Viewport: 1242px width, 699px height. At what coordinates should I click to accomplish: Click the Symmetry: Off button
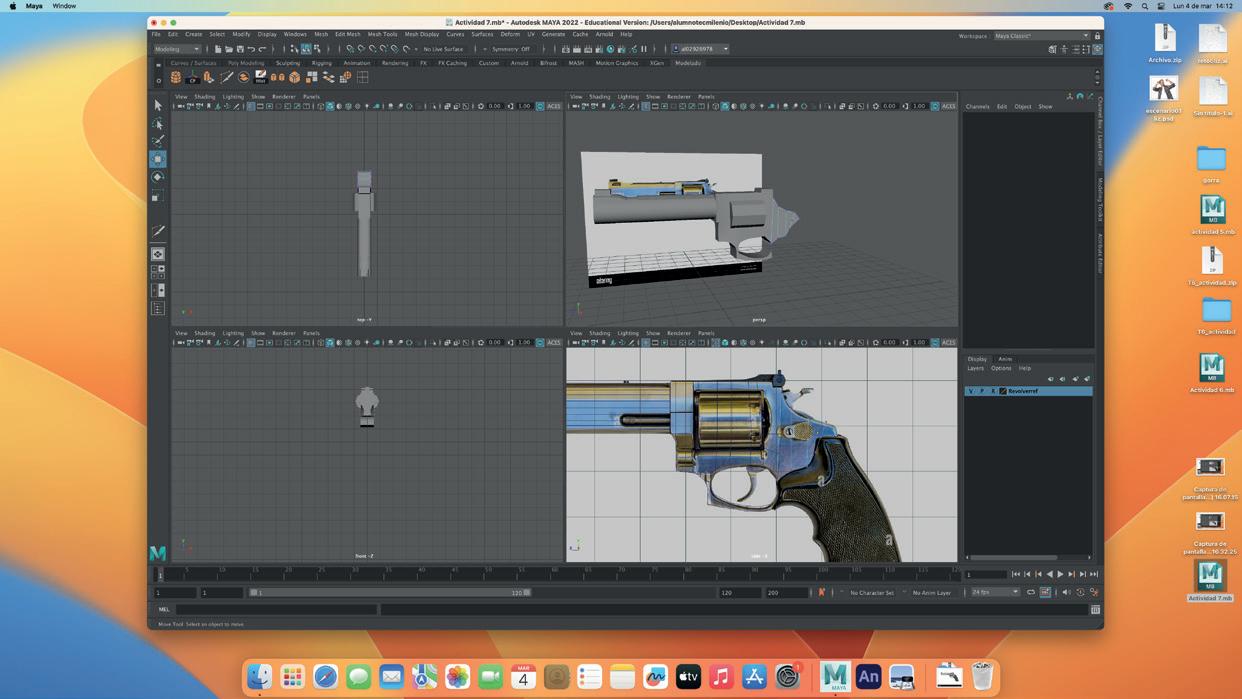click(x=511, y=49)
